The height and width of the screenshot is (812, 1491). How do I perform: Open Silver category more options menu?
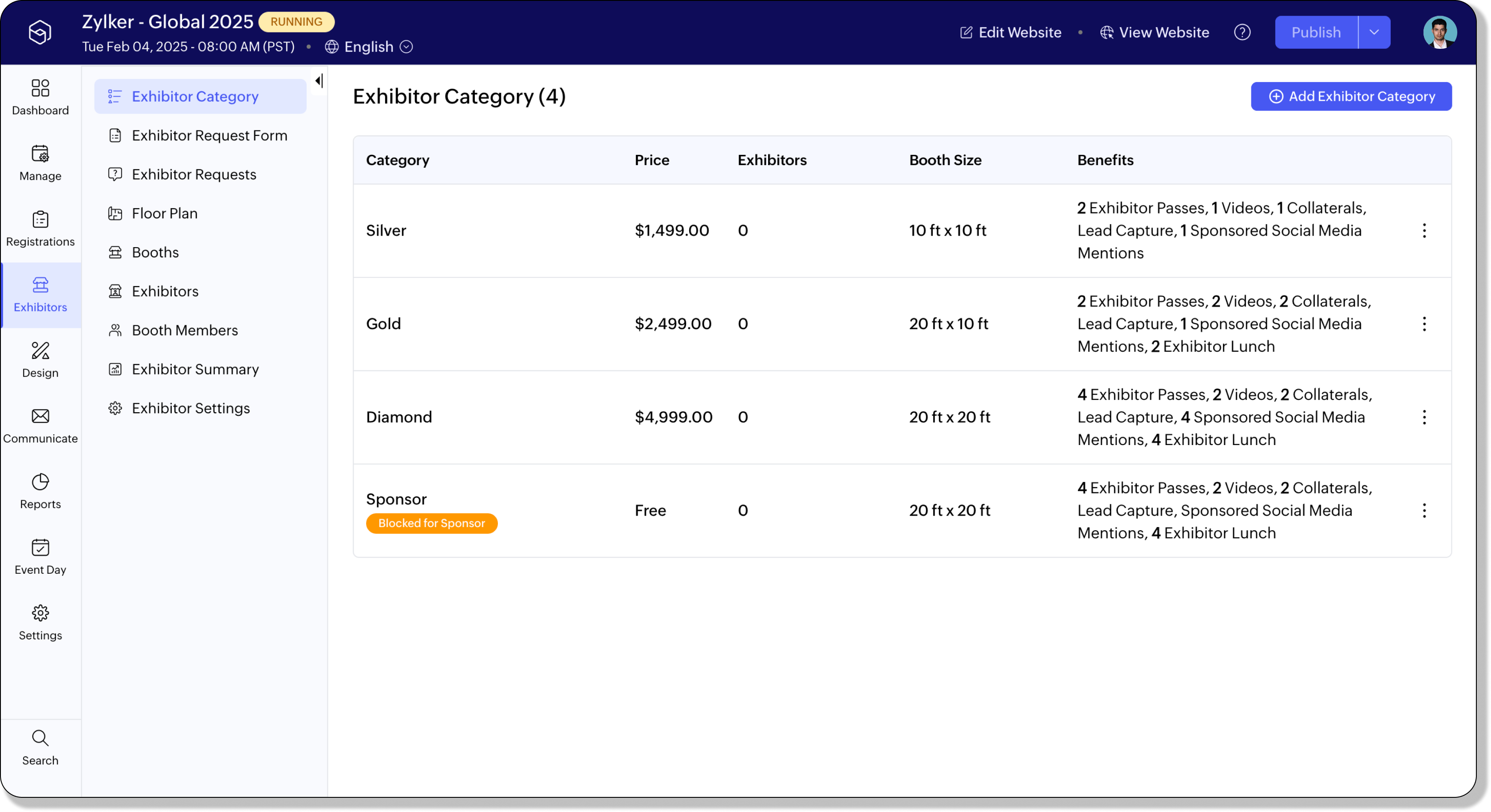(x=1424, y=231)
